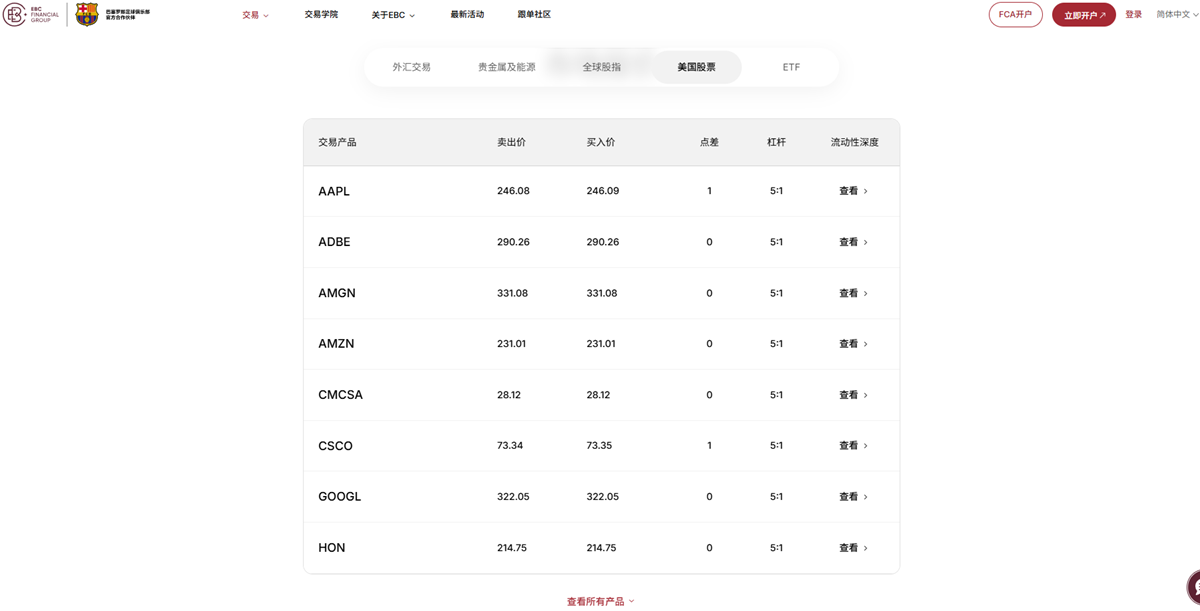1200x611 pixels.
Task: Switch to the ETF tab
Action: point(790,66)
